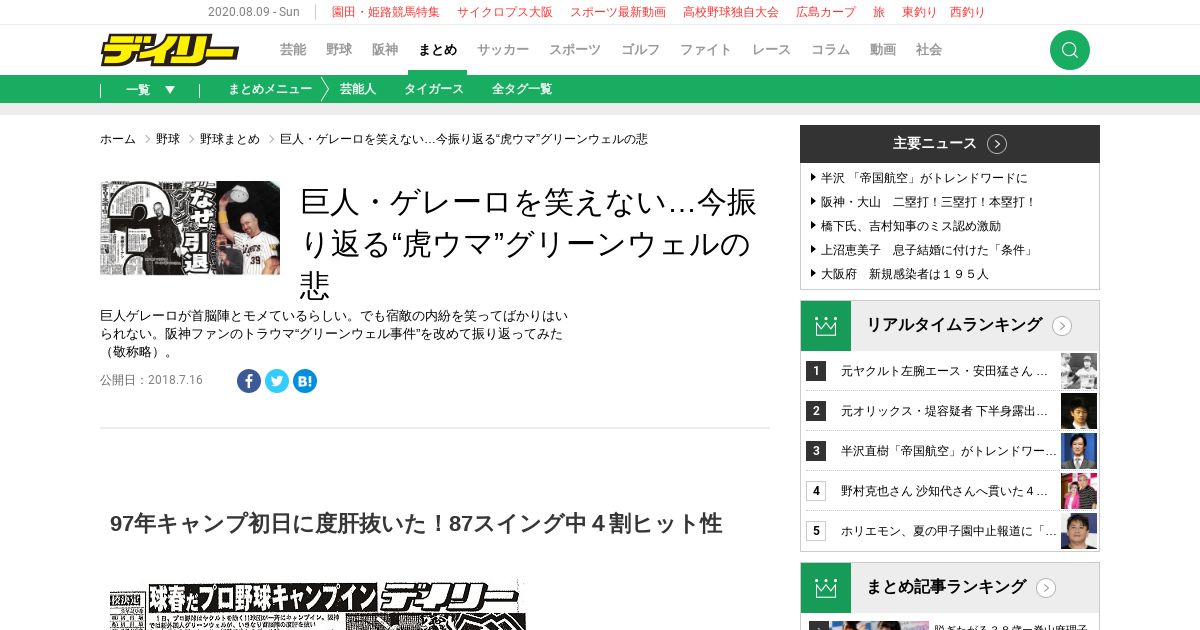Click subheading 97年キャンプ初日に度肝抜いた
1200x630 pixels.
[x=416, y=523]
